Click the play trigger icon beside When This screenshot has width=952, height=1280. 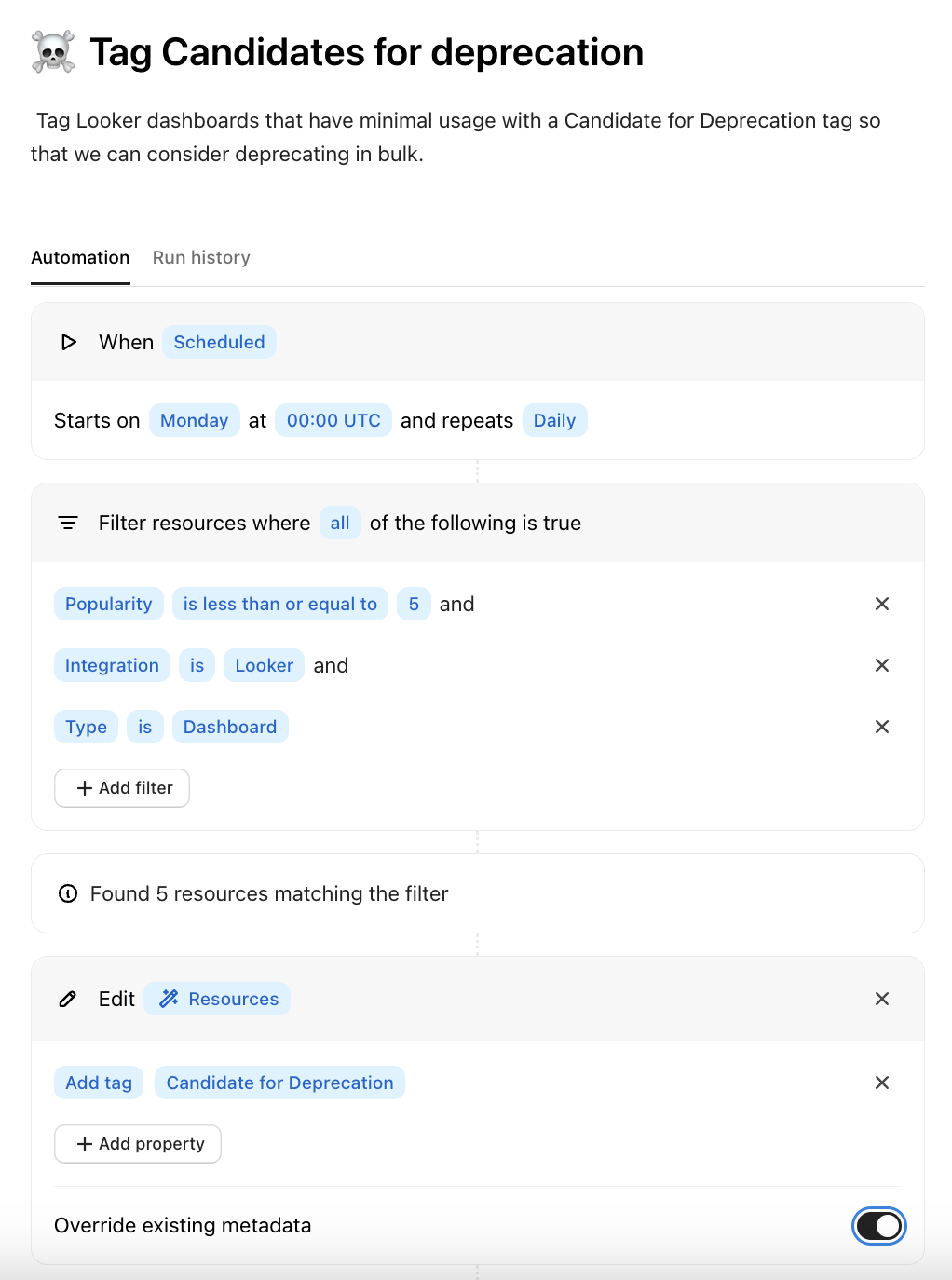point(68,342)
